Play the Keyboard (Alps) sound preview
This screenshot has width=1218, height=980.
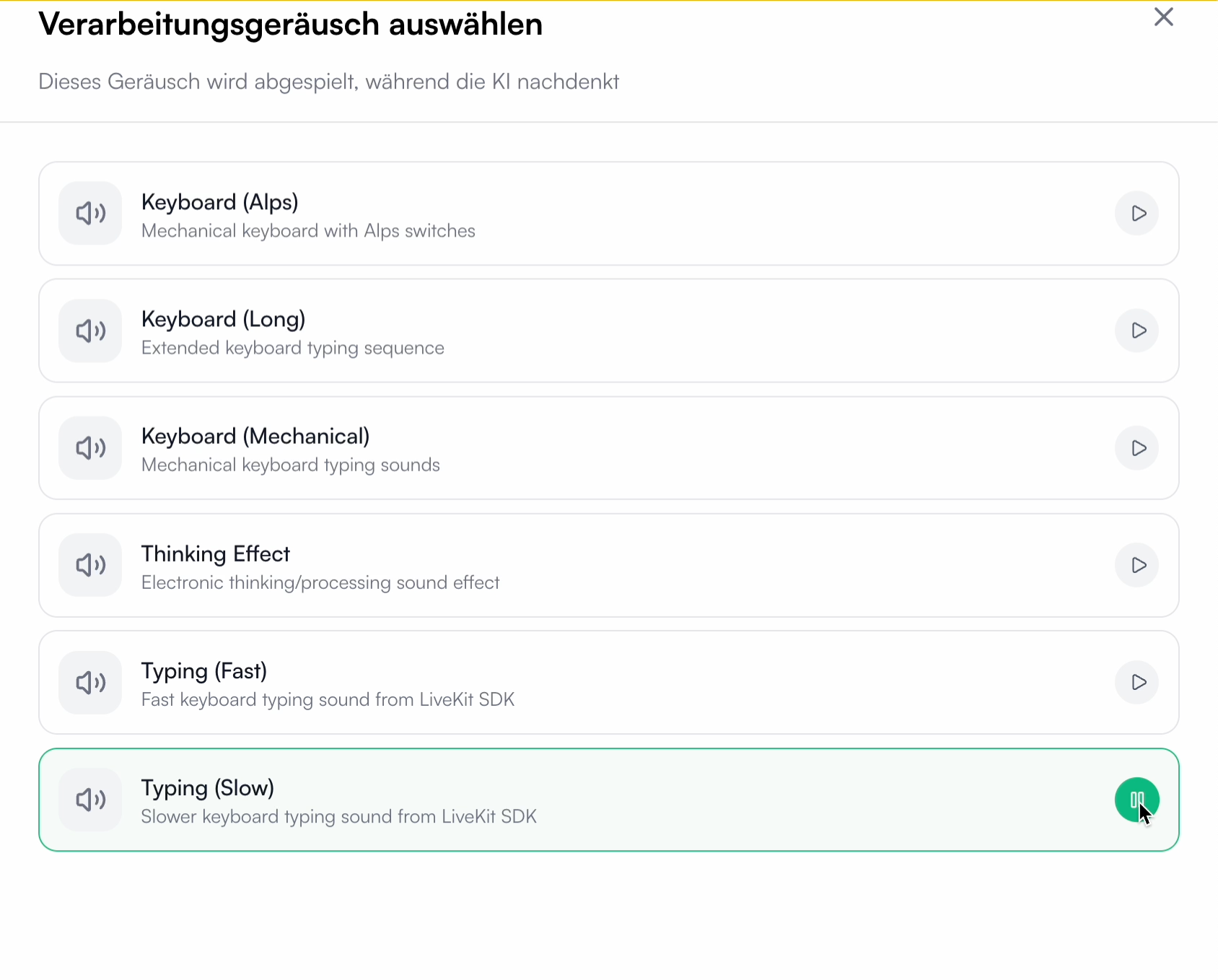click(x=1137, y=214)
